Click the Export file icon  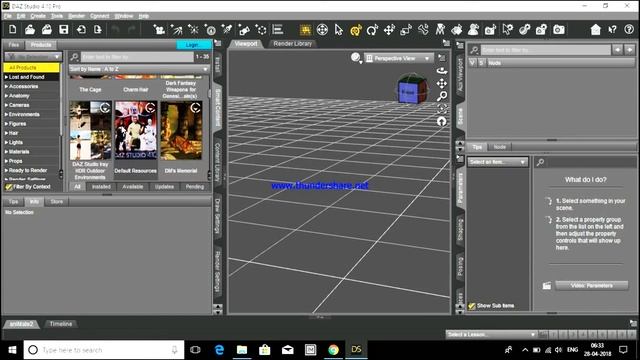(98, 30)
